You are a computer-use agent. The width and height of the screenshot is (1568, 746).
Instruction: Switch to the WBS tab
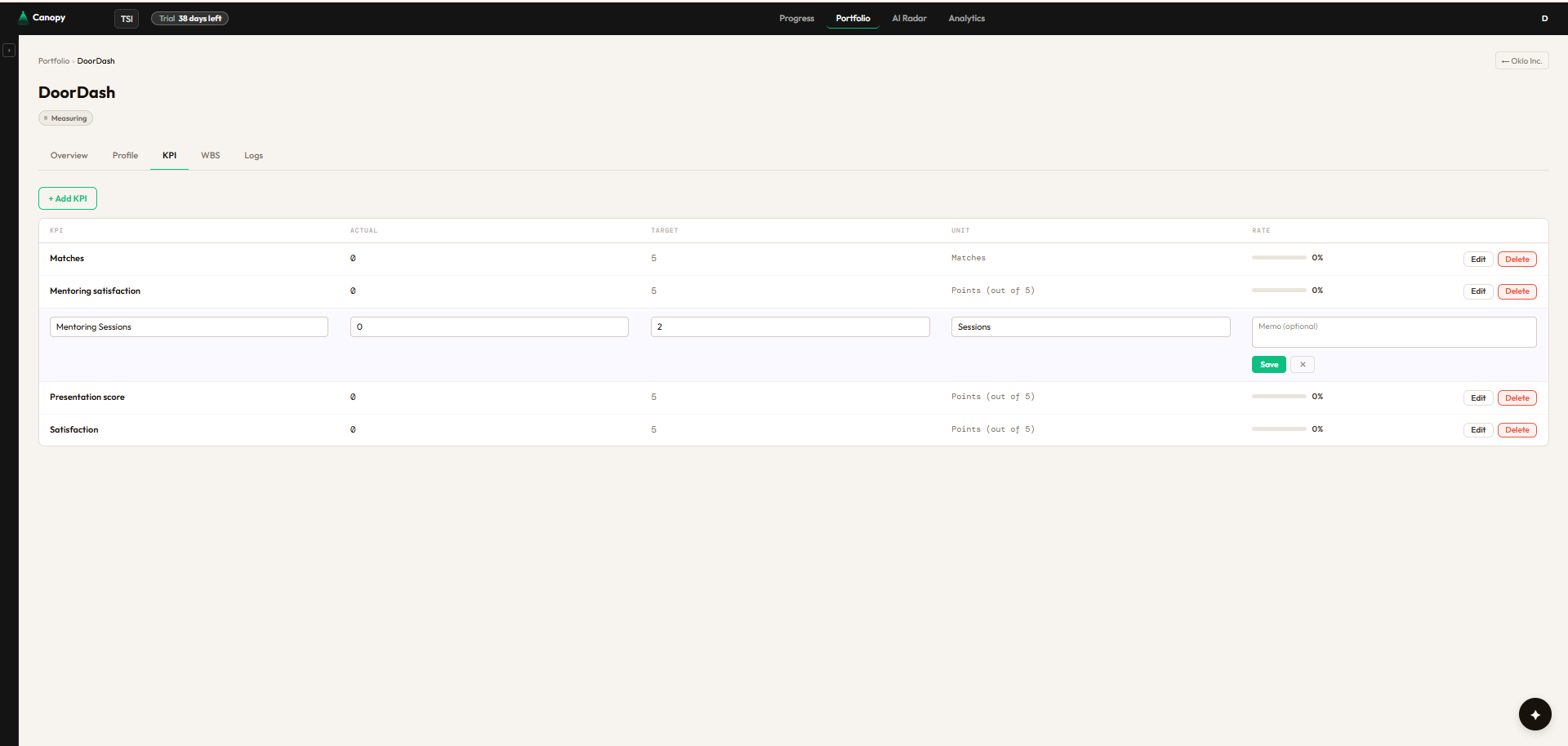point(210,155)
